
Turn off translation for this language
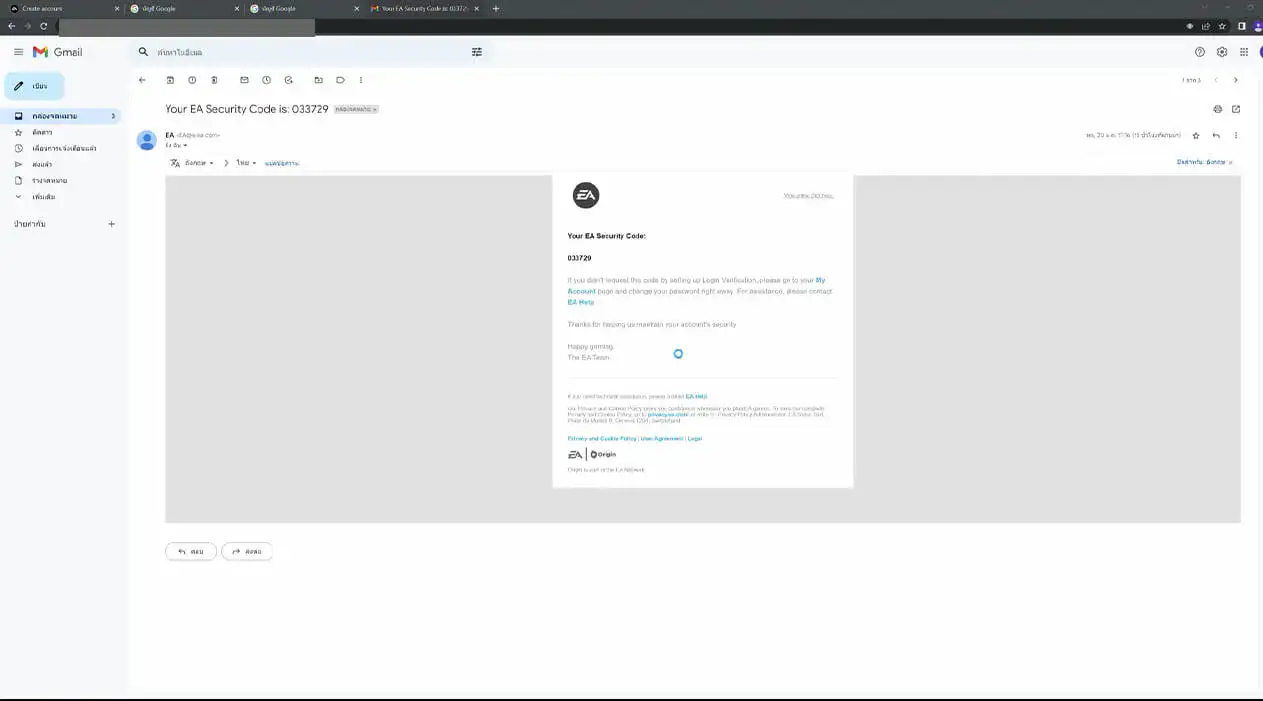(x=1205, y=162)
